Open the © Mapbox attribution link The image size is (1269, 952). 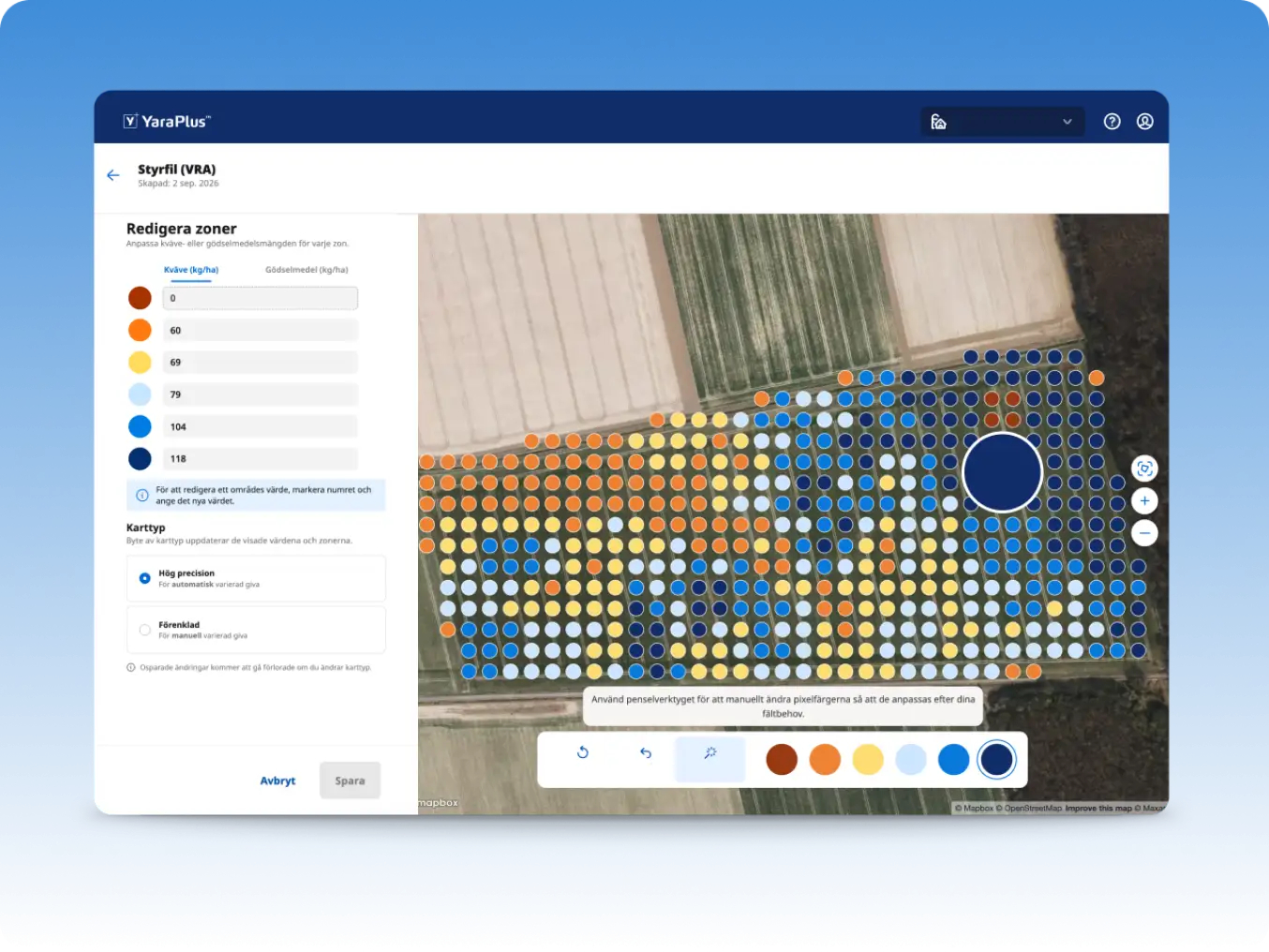point(974,808)
